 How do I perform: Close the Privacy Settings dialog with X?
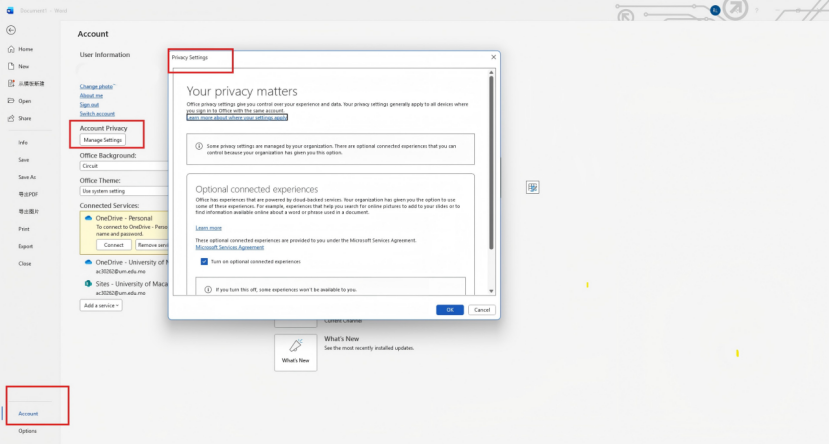pyautogui.click(x=493, y=57)
